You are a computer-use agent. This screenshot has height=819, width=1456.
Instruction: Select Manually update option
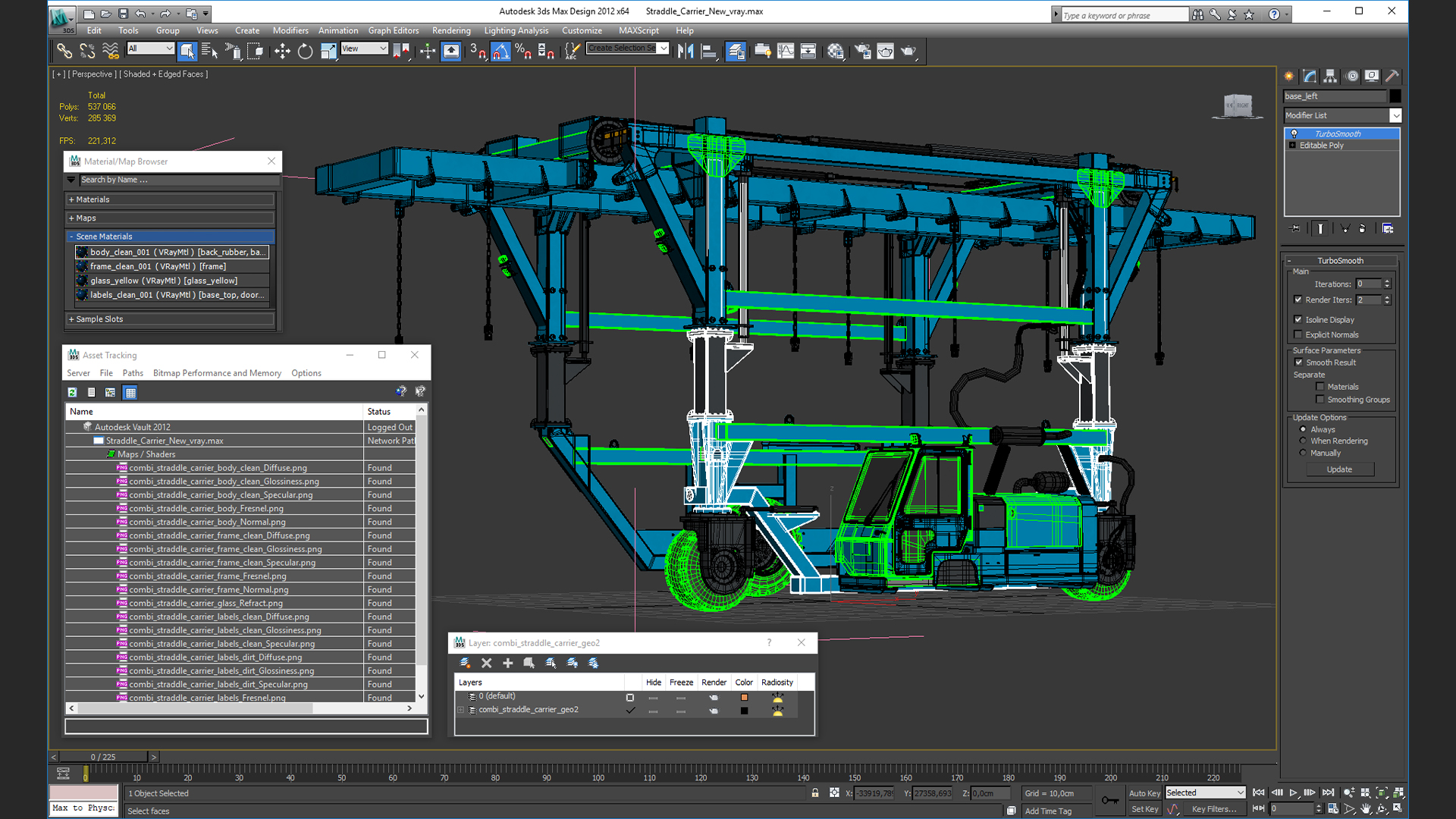point(1303,453)
